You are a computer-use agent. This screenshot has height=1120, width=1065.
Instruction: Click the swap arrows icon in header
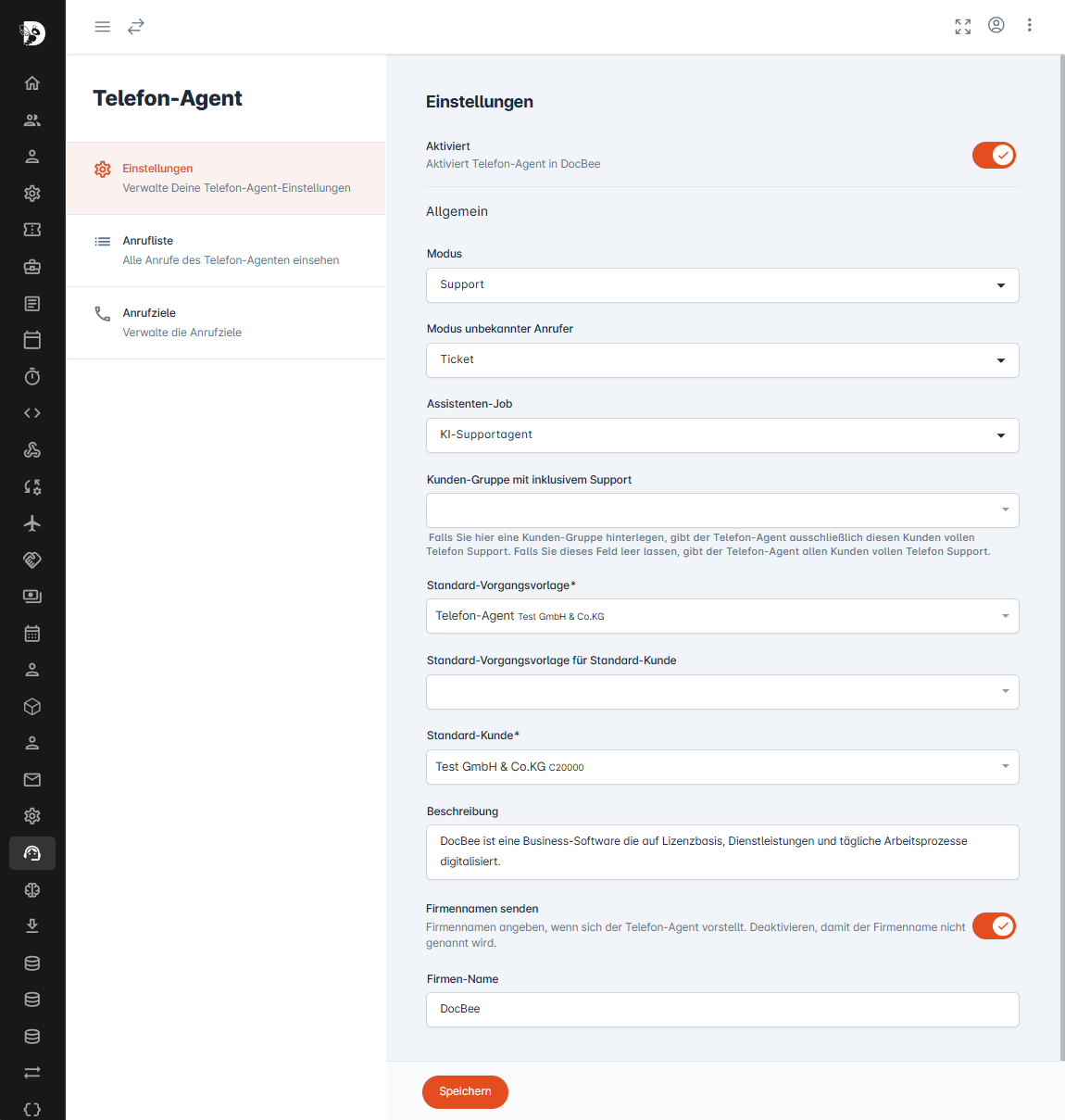pos(136,27)
